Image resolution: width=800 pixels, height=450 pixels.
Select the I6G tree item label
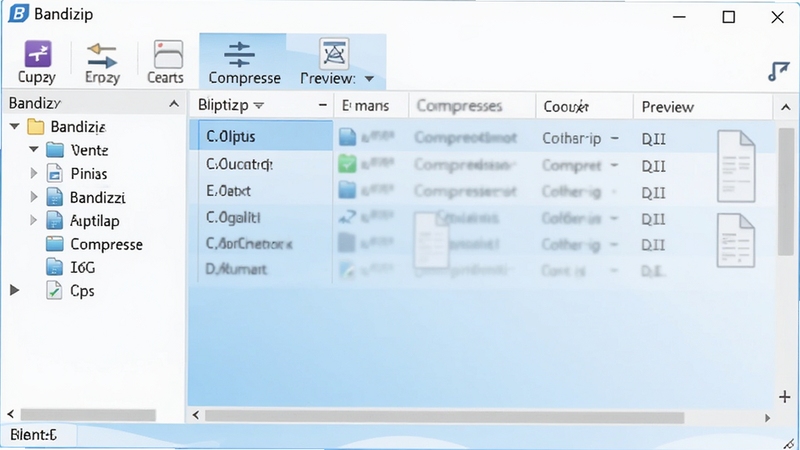click(x=83, y=267)
